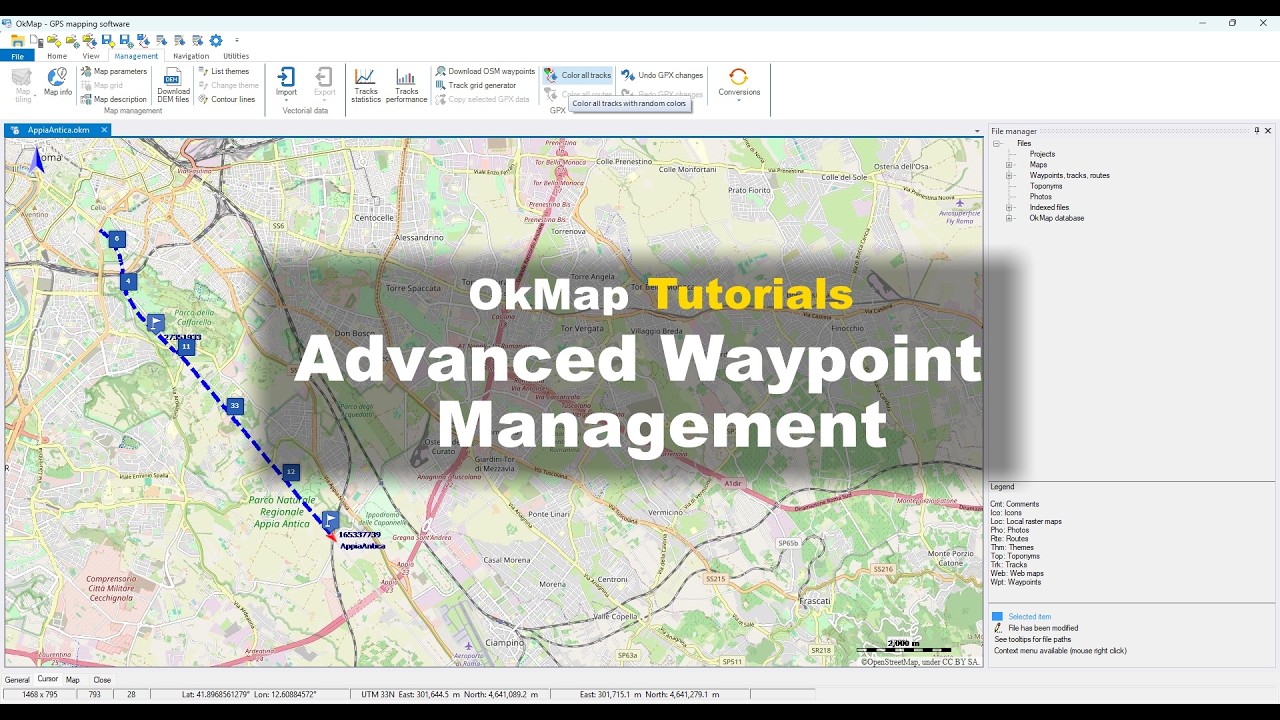
Task: Switch to the General bottom tab
Action: coord(17,680)
